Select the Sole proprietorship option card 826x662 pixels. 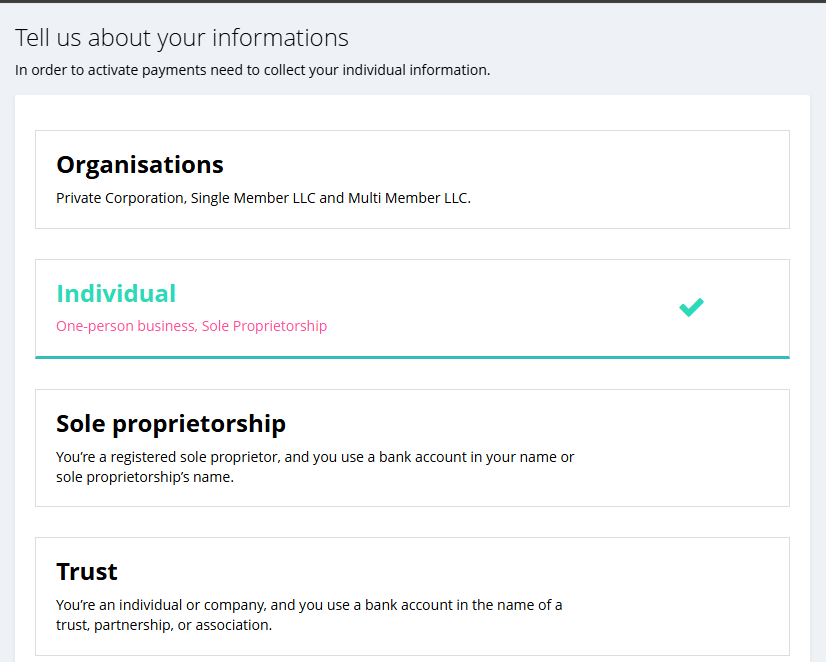point(412,448)
